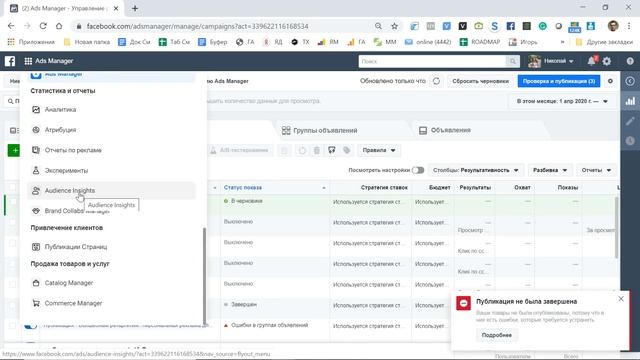The width and height of the screenshot is (640, 360).
Task: Open the Ads Manager apps grid menu
Action: pos(28,61)
